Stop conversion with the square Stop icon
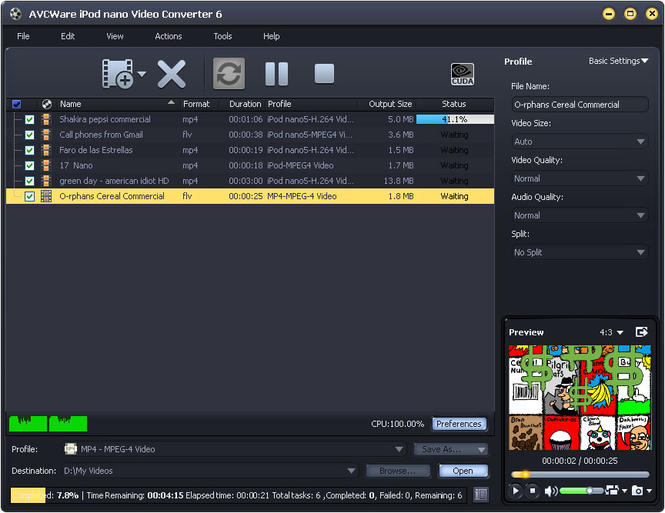The image size is (665, 513). point(324,74)
